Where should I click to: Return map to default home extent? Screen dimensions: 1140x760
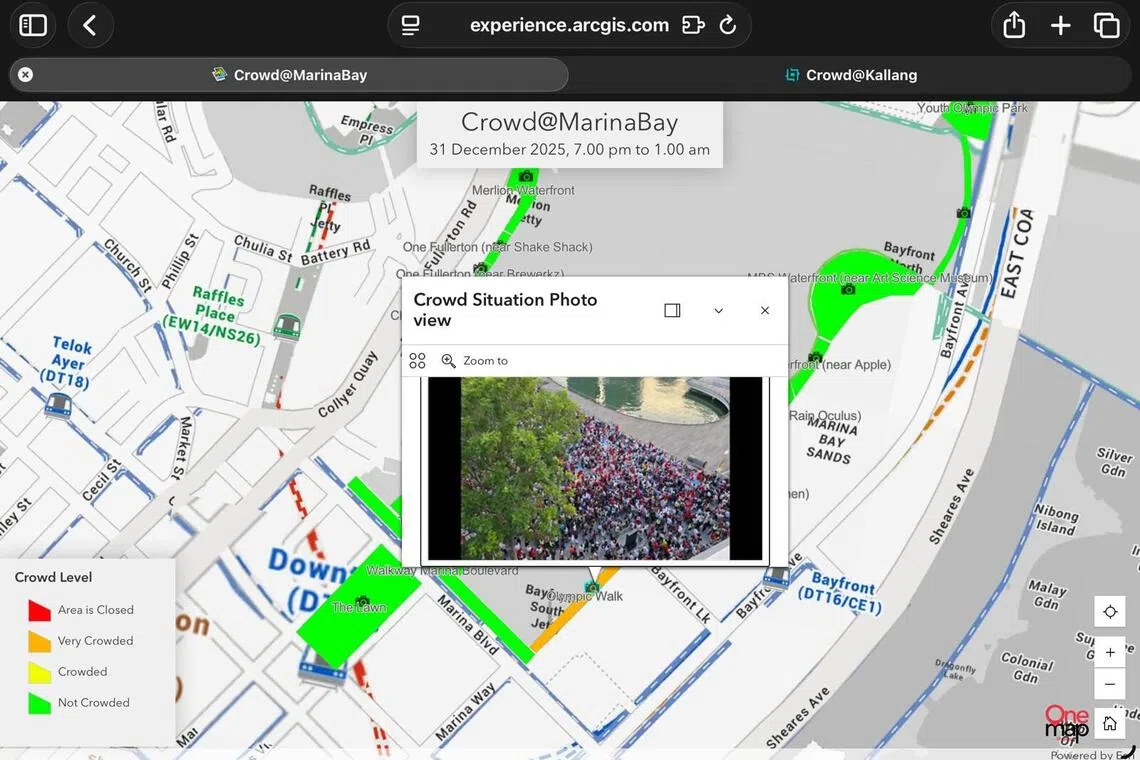(1110, 723)
